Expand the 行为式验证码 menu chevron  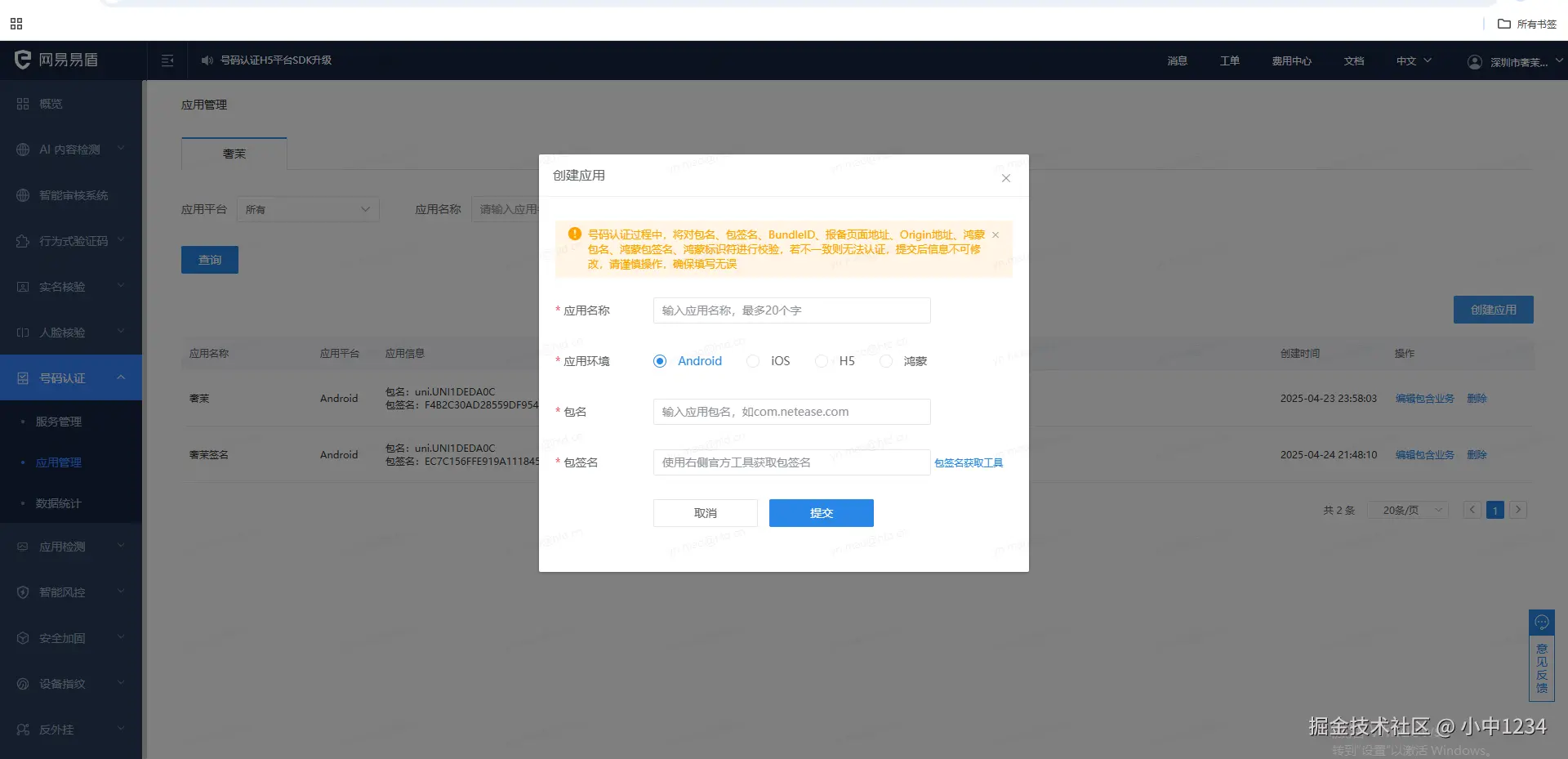pos(121,240)
